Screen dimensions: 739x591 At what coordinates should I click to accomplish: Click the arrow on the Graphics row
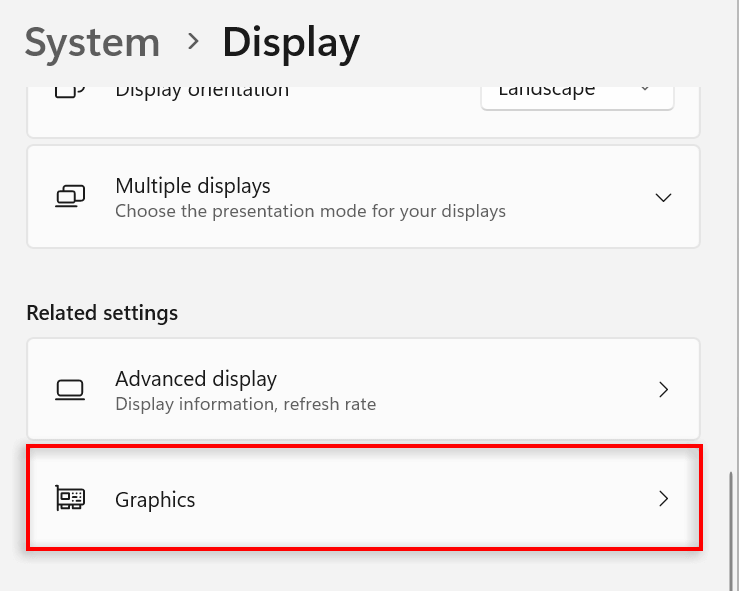[x=663, y=498]
